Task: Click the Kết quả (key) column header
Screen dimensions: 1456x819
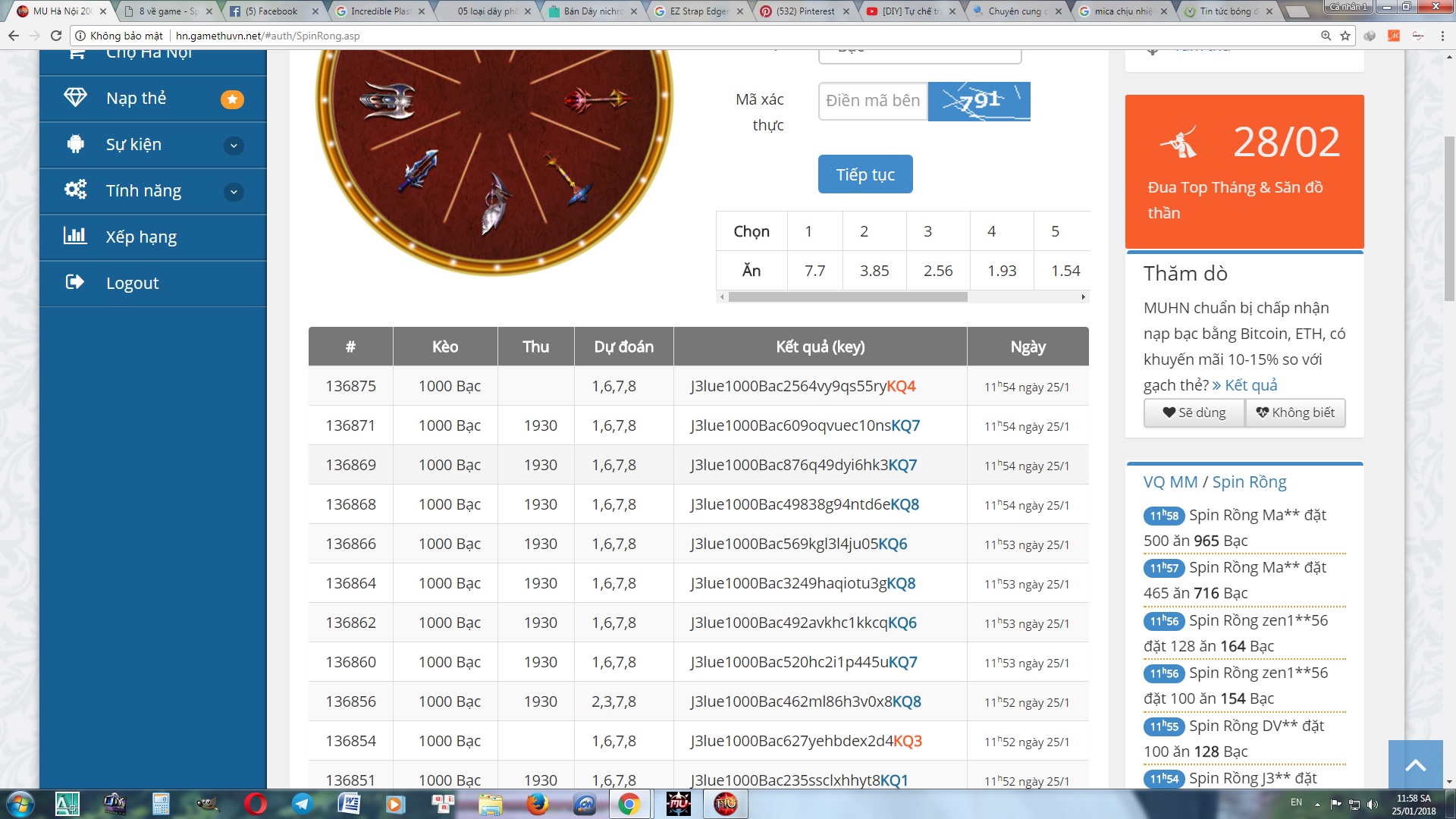Action: click(820, 347)
